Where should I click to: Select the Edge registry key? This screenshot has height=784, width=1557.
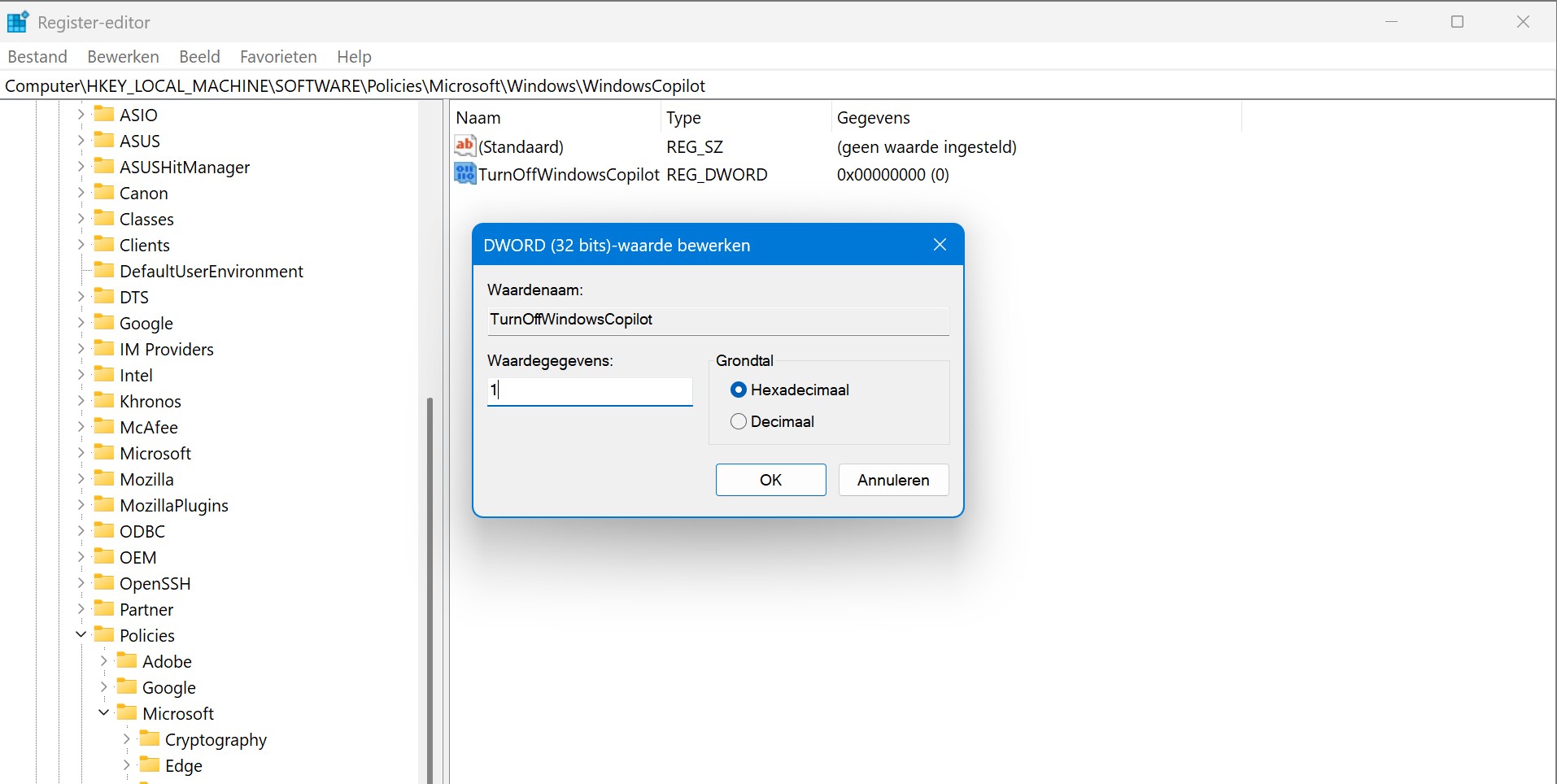(183, 765)
